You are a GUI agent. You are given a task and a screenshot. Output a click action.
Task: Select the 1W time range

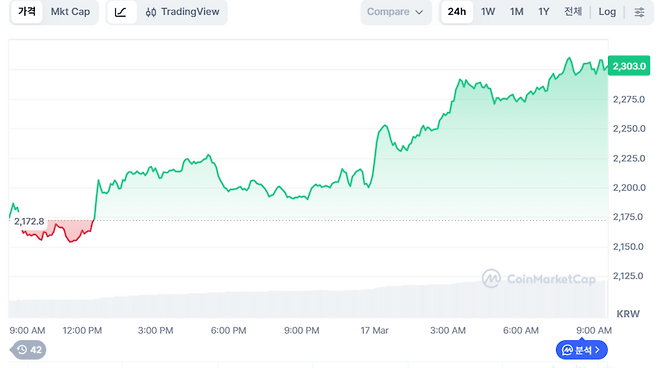click(x=488, y=12)
